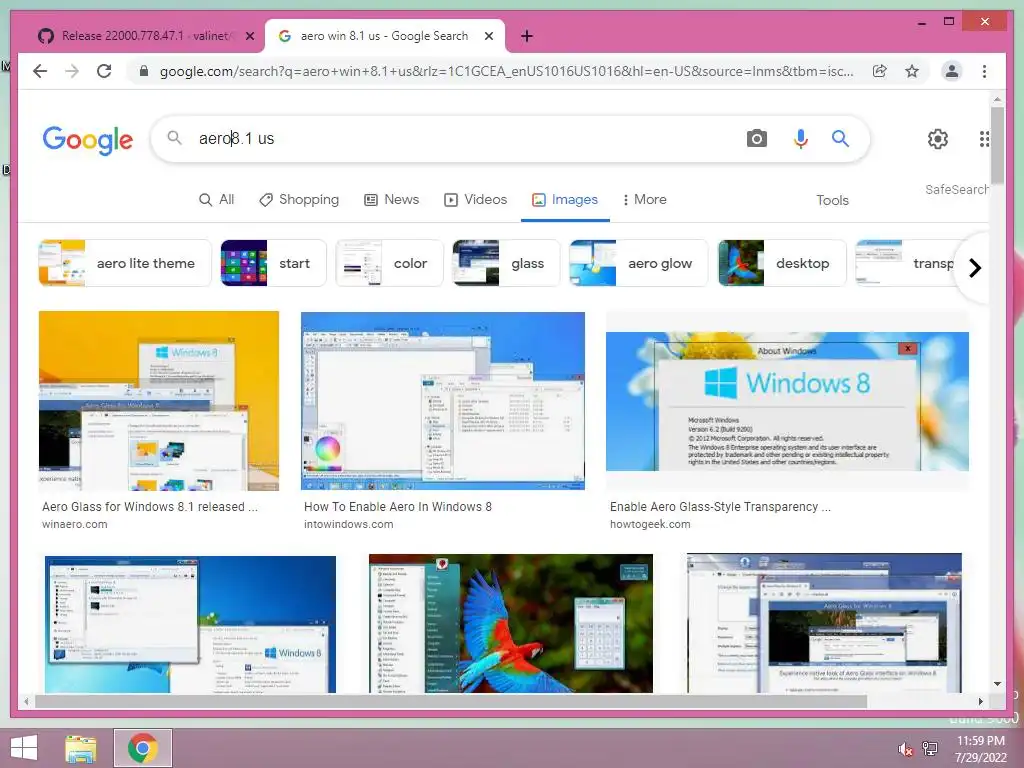This screenshot has width=1024, height=768.
Task: Click the padlock site info icon
Action: coord(144,71)
